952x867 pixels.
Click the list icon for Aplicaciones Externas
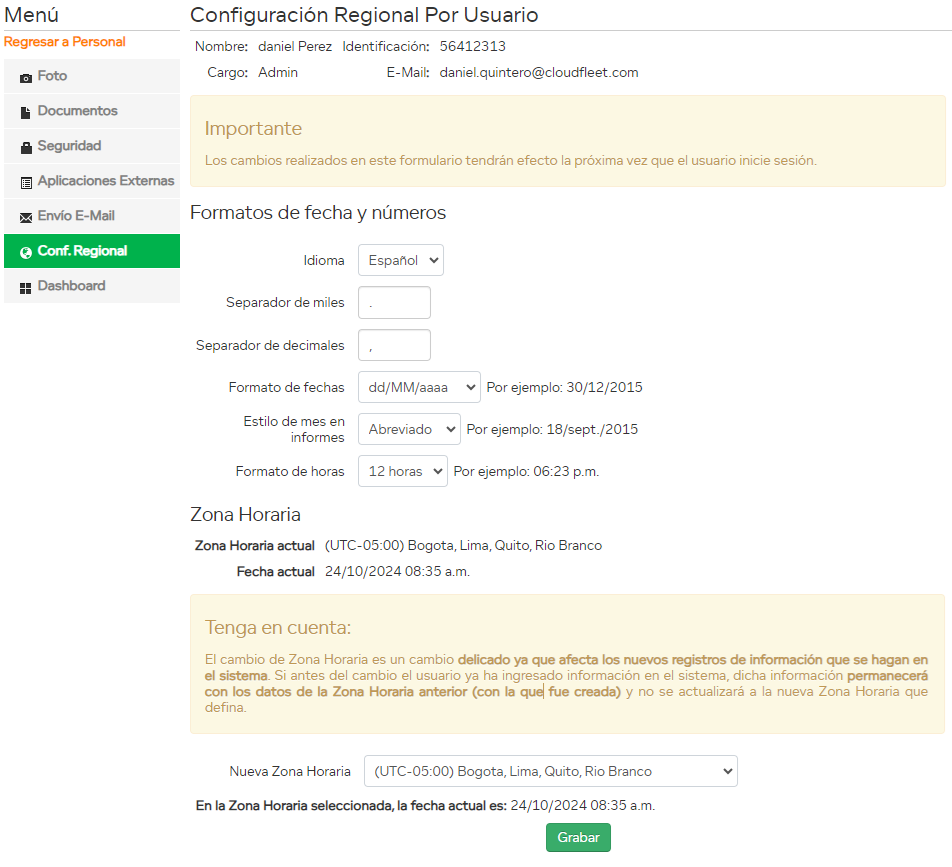pos(26,182)
